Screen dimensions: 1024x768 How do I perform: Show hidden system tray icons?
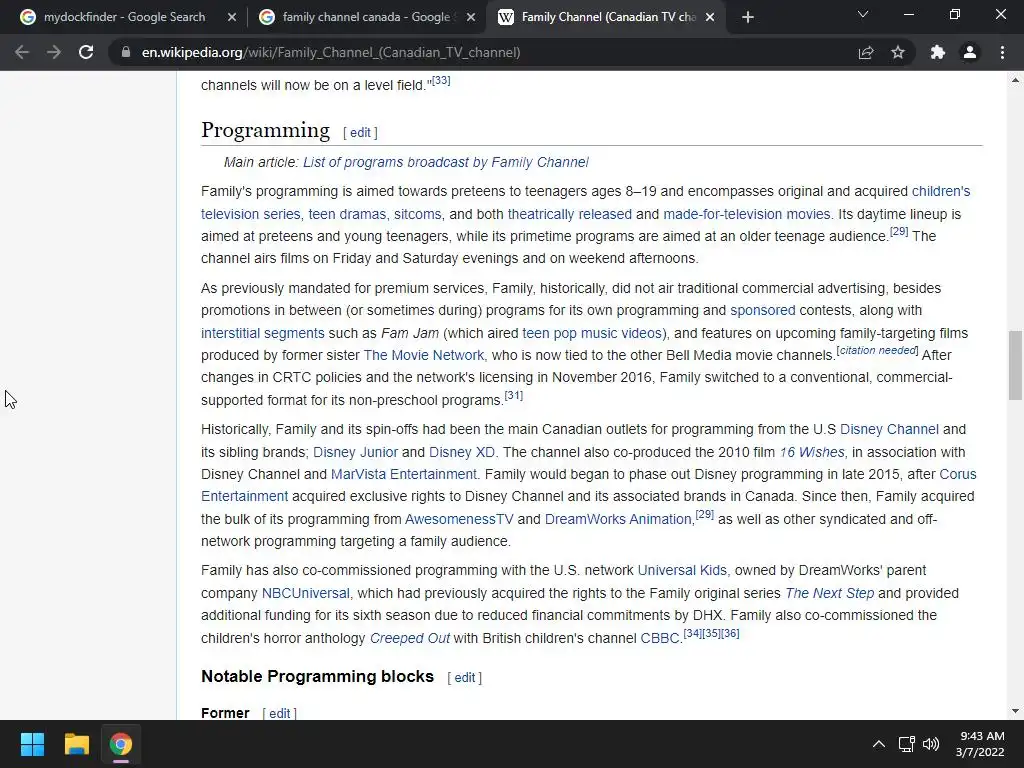pyautogui.click(x=879, y=744)
